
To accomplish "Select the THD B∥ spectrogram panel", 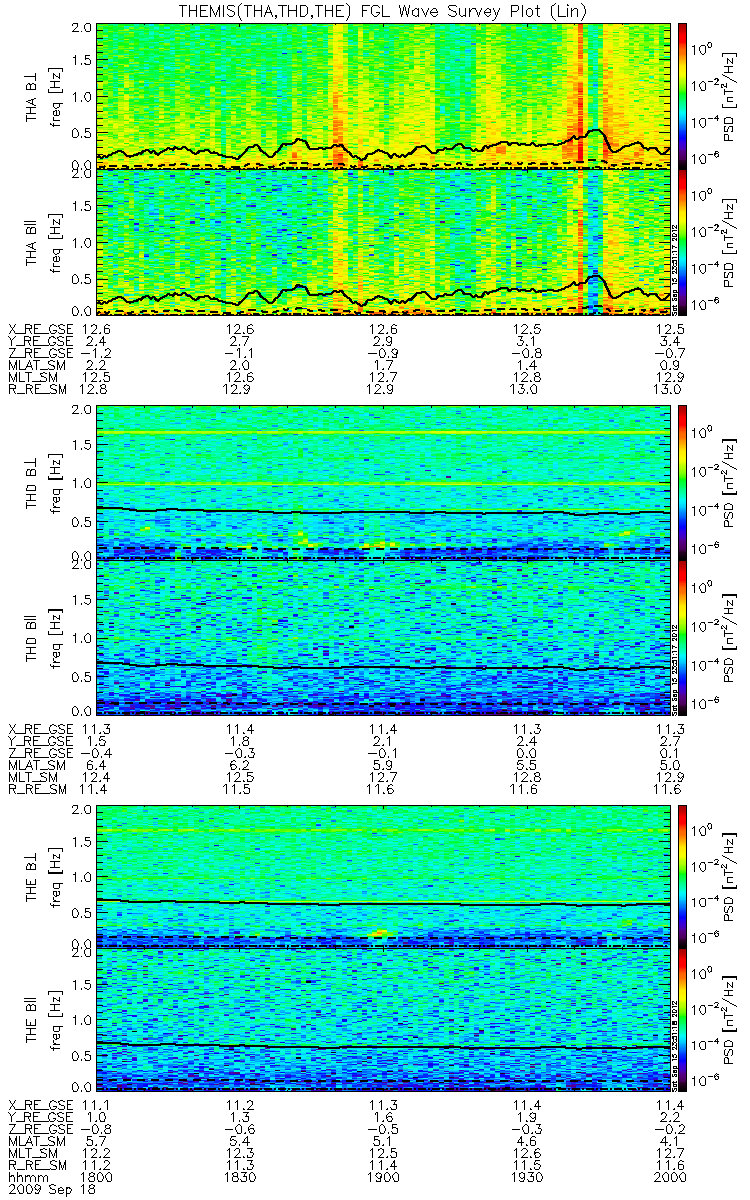I will pos(383,637).
